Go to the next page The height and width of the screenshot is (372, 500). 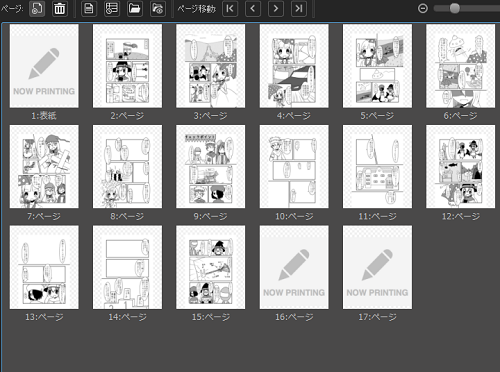pyautogui.click(x=276, y=8)
